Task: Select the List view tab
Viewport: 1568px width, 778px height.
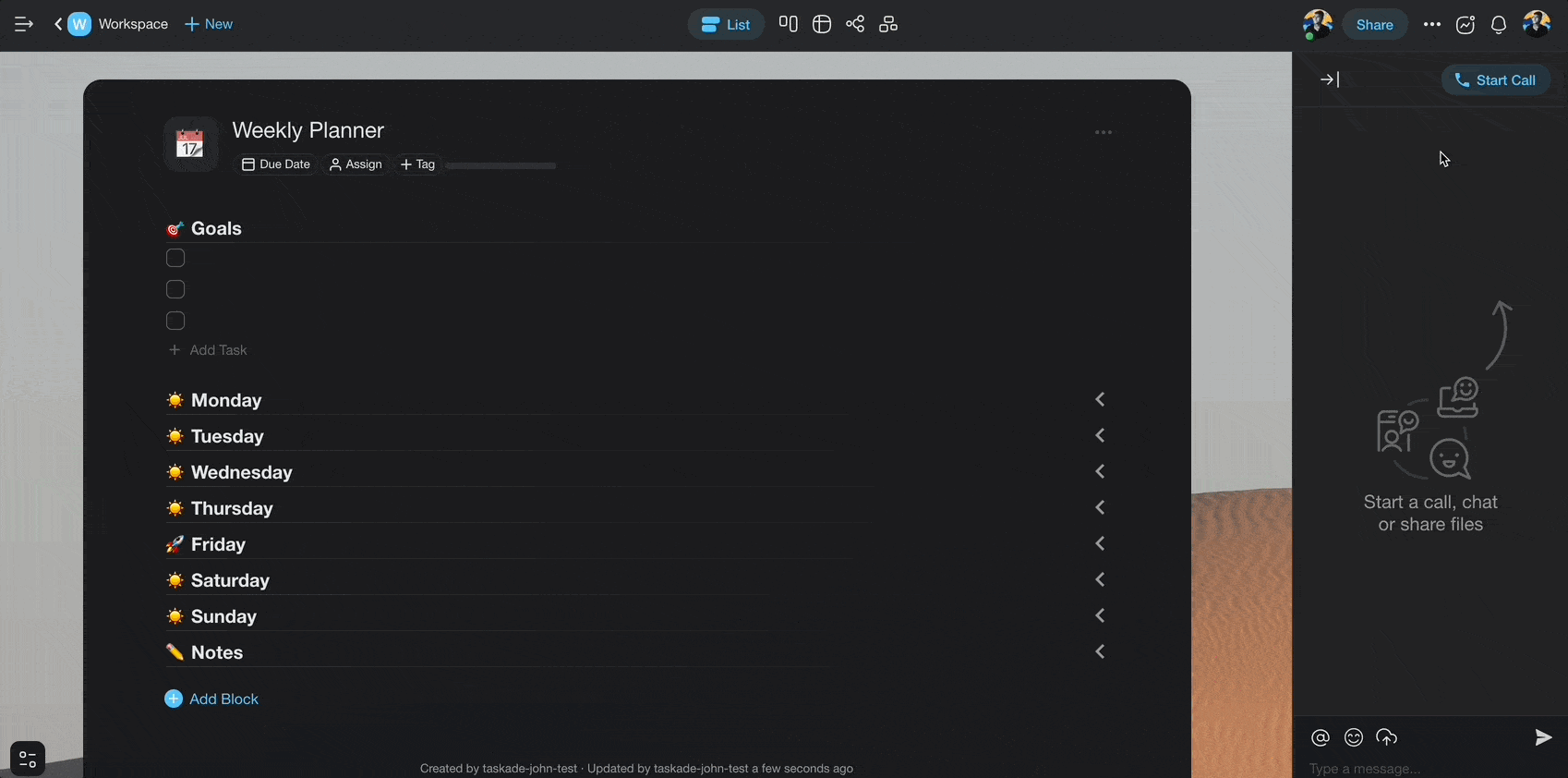Action: [x=726, y=25]
